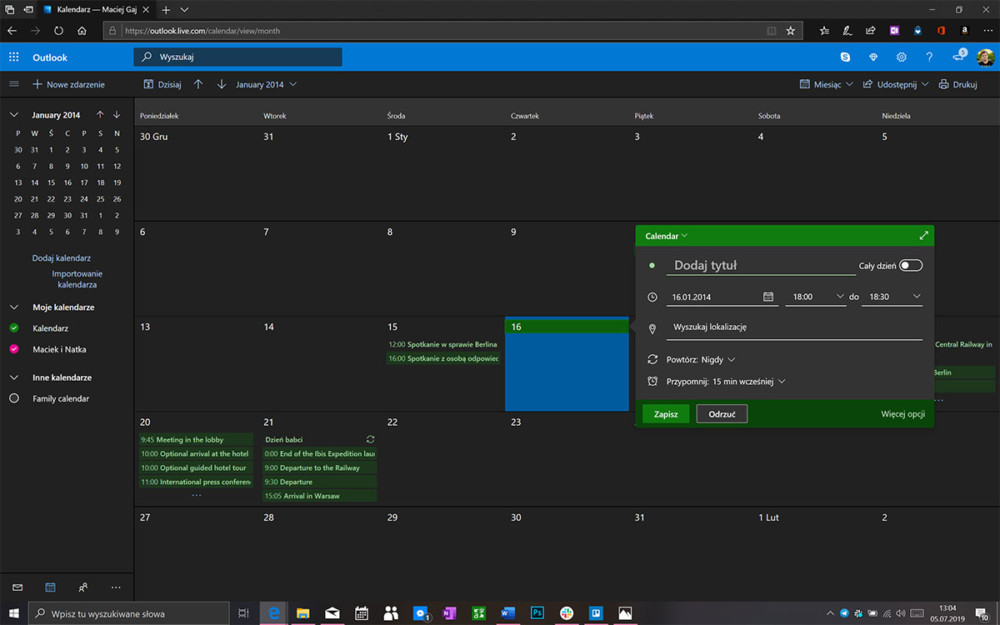Viewport: 1000px width, 625px height.
Task: Open the Miesiąc view dropdown
Action: [x=827, y=84]
